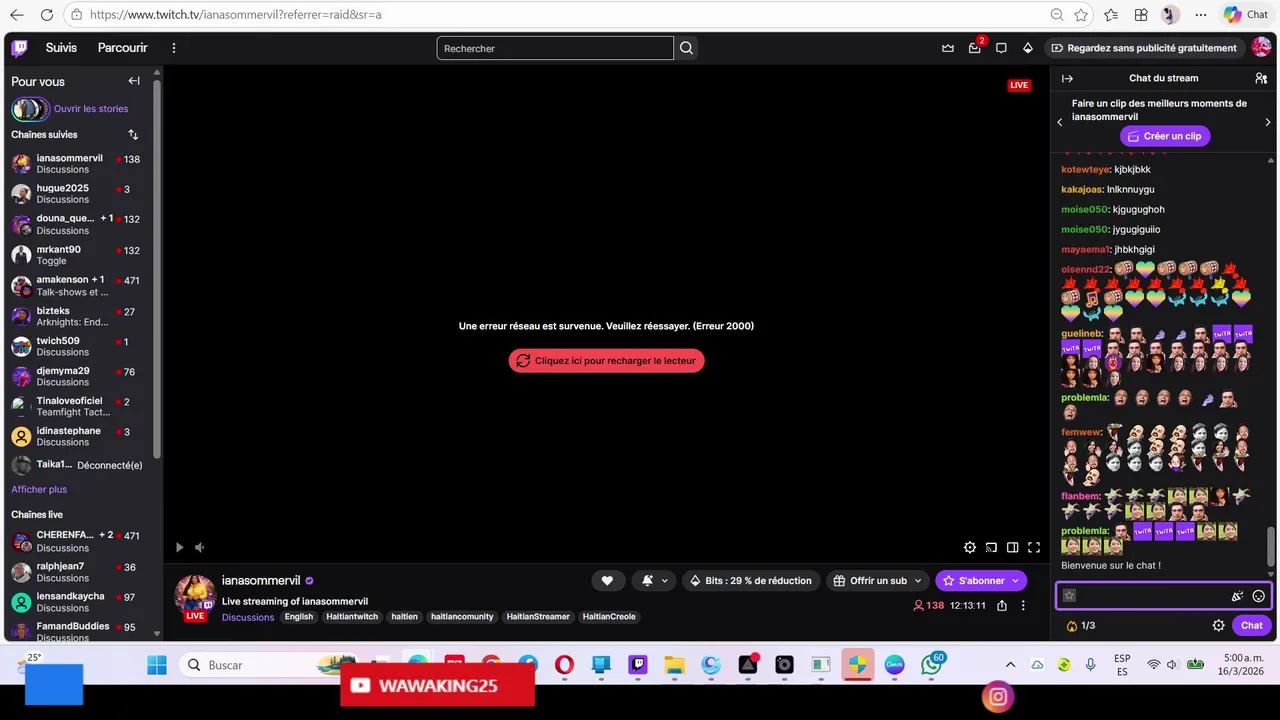Collapse the chat panel with arrow icon

coord(1067,78)
